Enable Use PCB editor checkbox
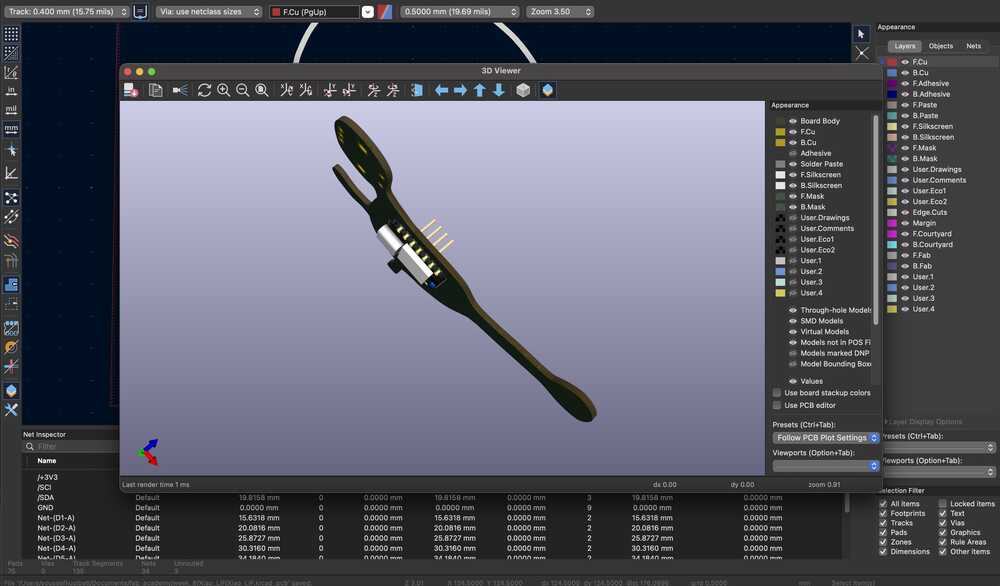 click(777, 406)
